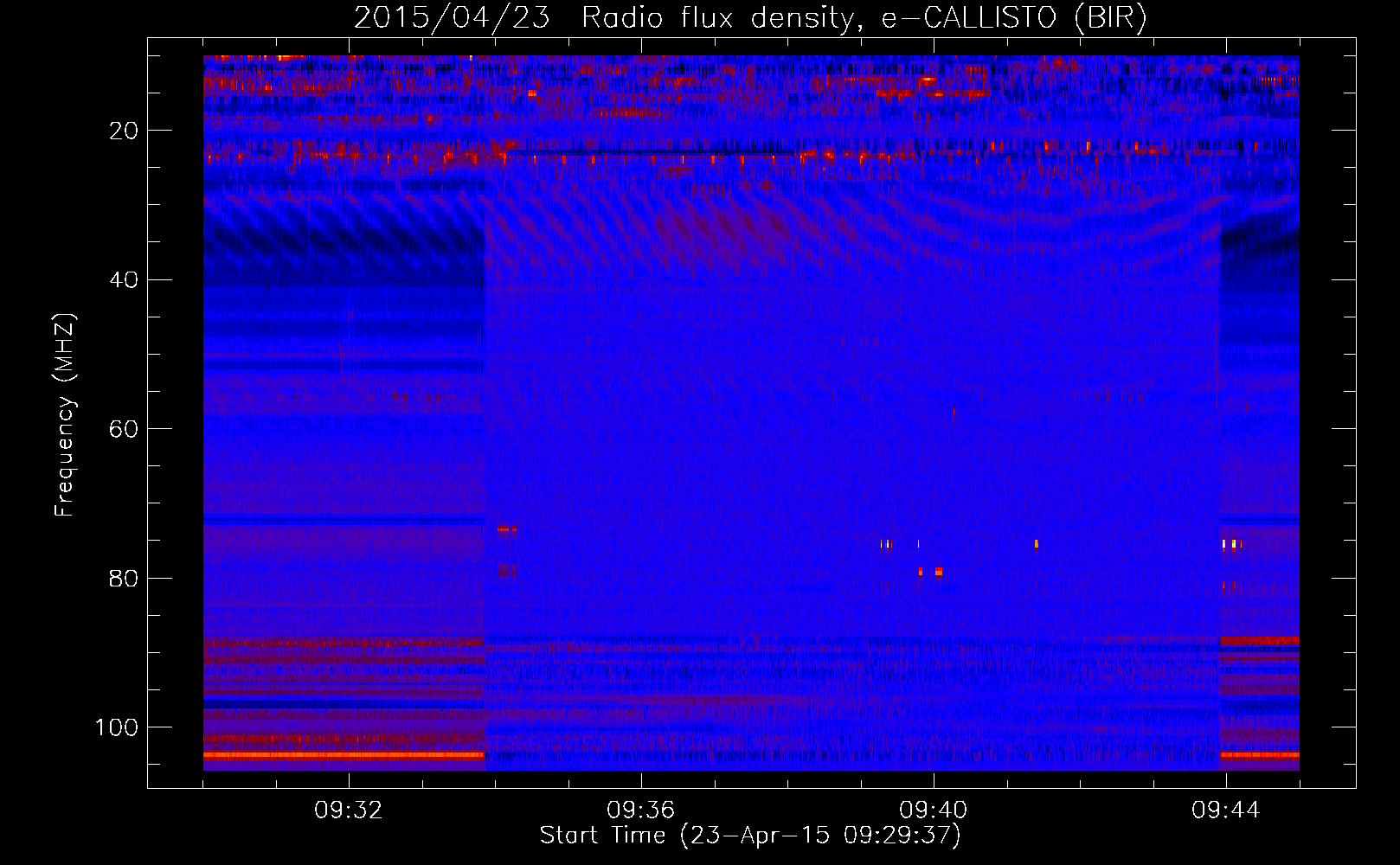
Task: Click the 60 MHz frequency tick label
Action: point(125,429)
